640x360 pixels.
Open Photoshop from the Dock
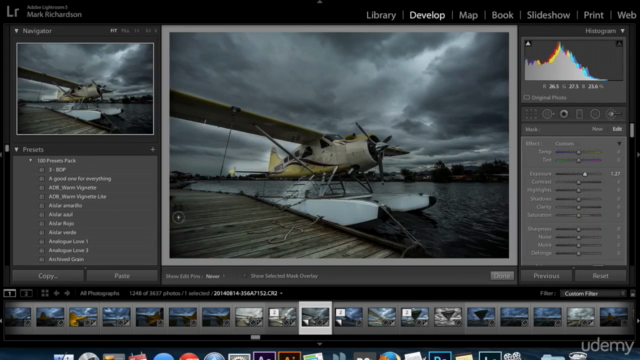coord(440,356)
